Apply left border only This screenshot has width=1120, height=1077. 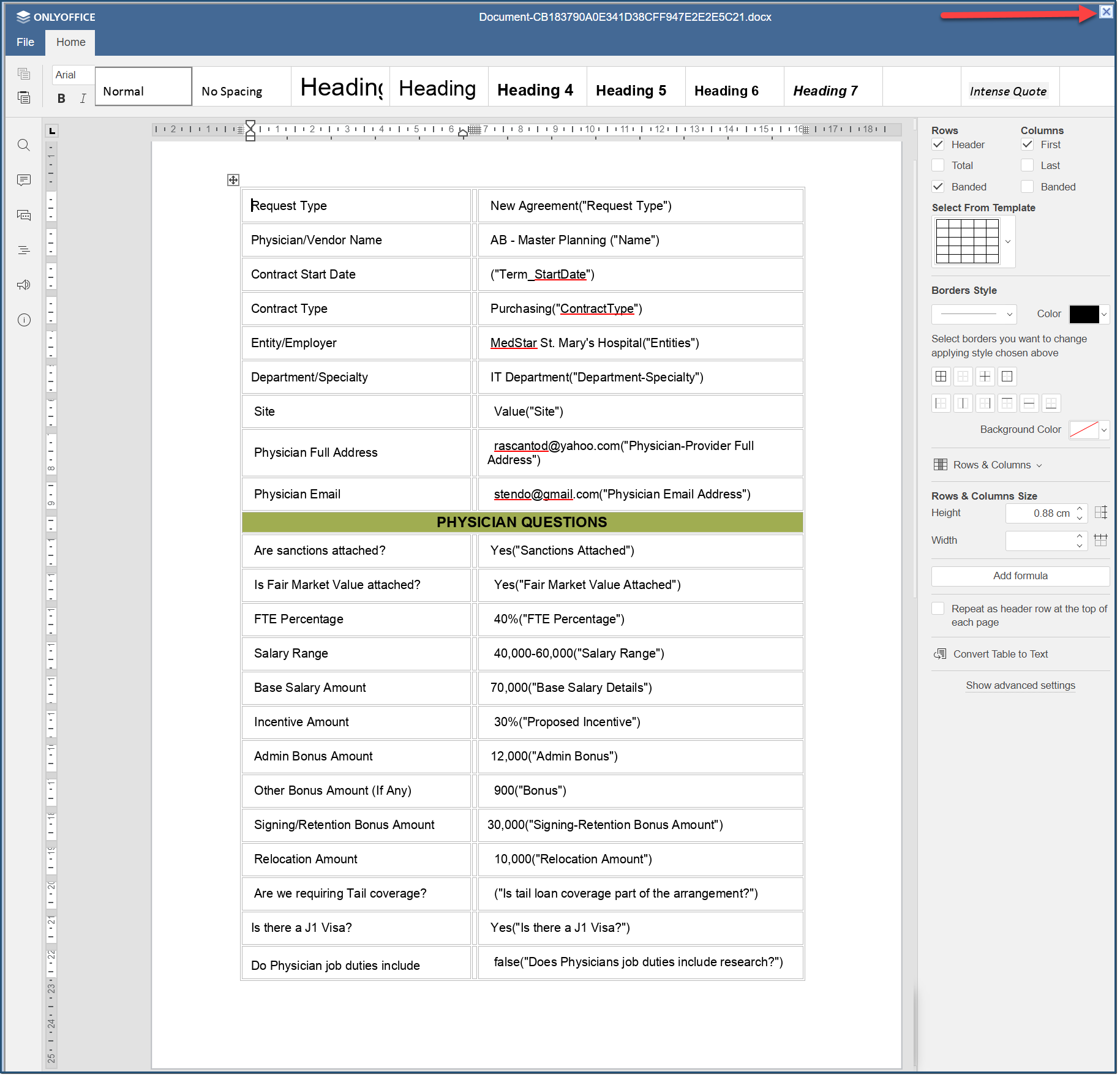pyautogui.click(x=941, y=403)
